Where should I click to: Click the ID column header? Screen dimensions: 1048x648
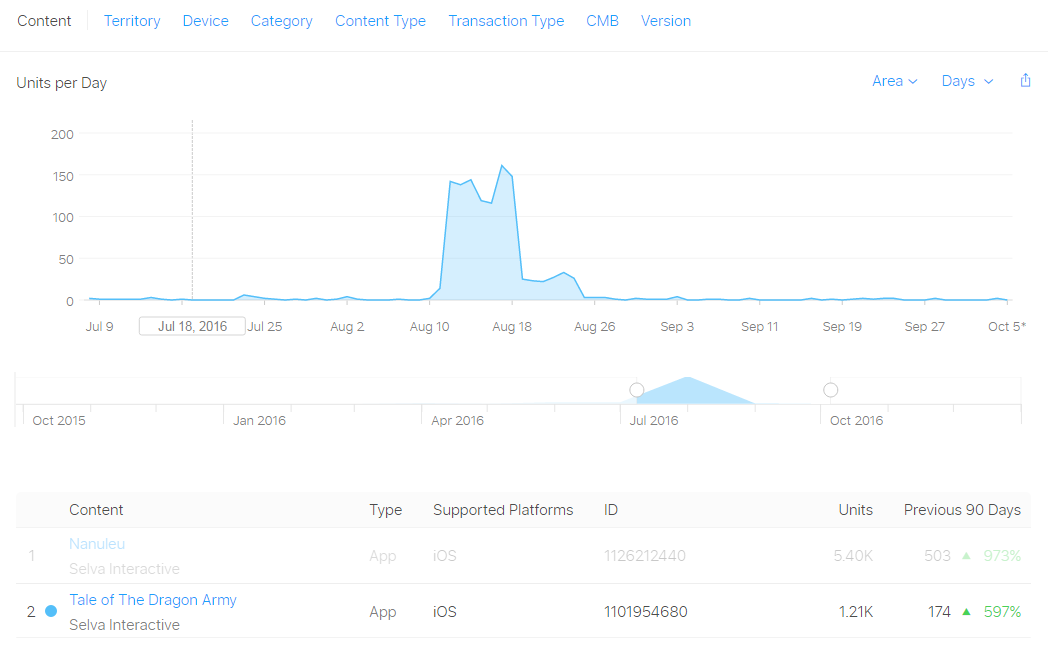click(611, 510)
